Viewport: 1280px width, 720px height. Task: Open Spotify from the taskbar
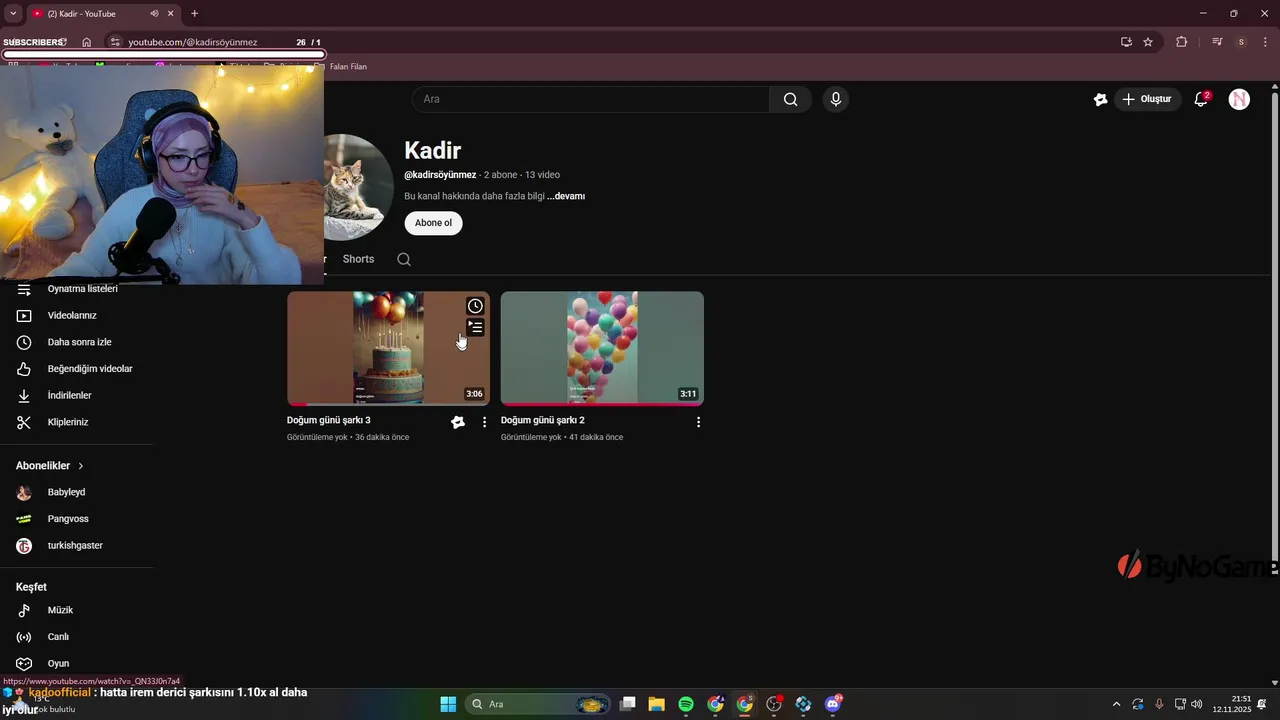686,704
